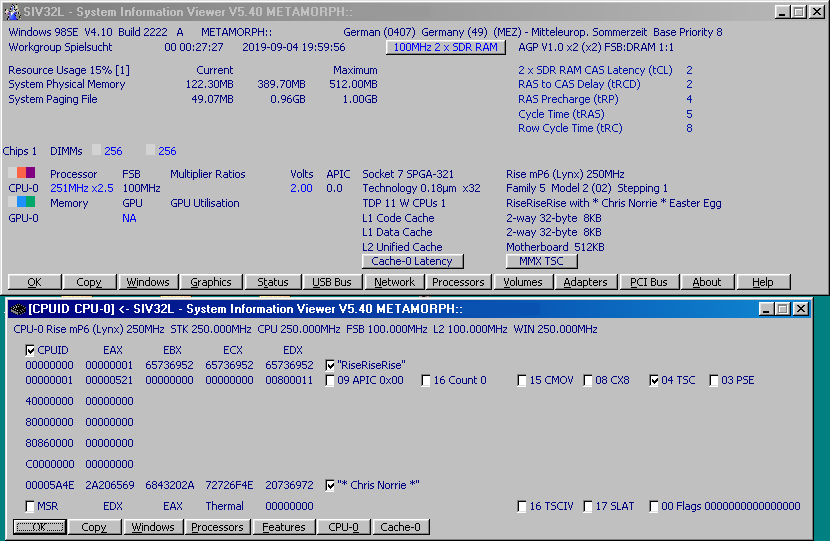Click the first DIMM slot indicator 256

point(107,151)
